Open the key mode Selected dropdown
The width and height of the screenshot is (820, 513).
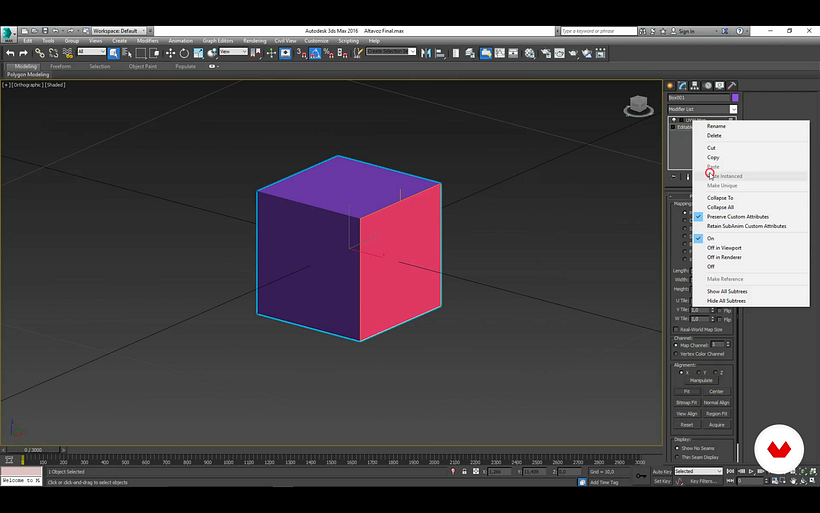point(698,471)
